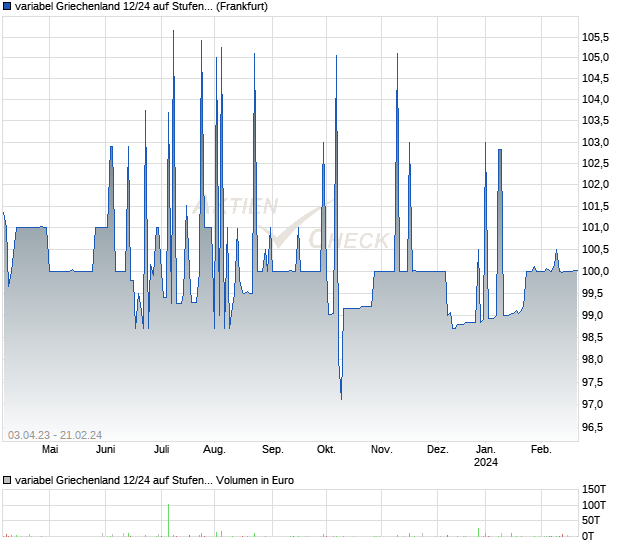The height and width of the screenshot is (546, 620).
Task: Click the 105,5 price axis label
Action: tap(594, 37)
